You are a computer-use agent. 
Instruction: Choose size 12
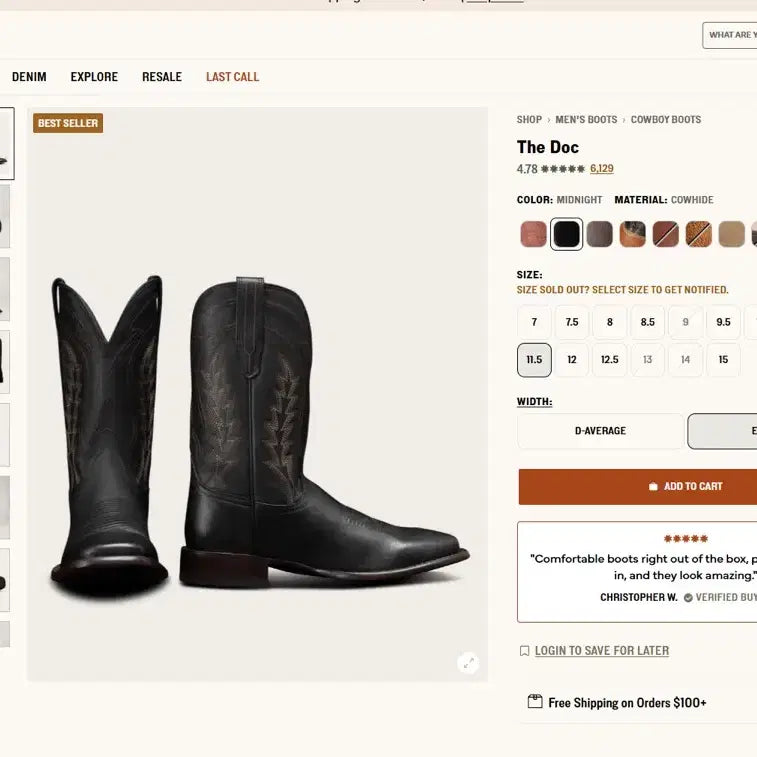[x=572, y=360]
